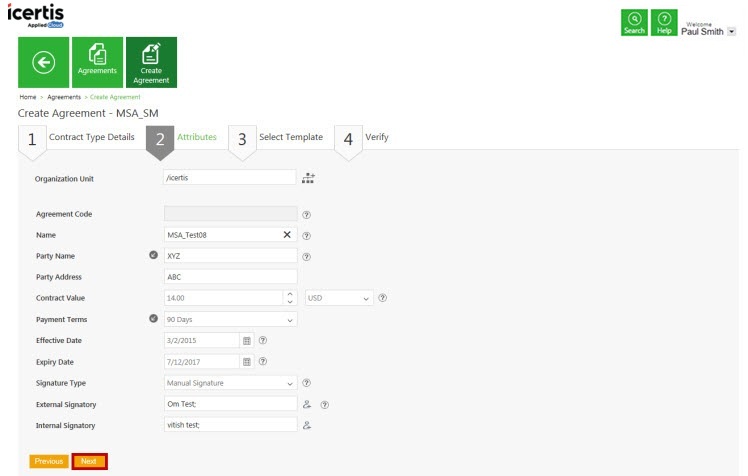Click inside the Party Address field
Screen dimensions: 748x476
coord(230,277)
